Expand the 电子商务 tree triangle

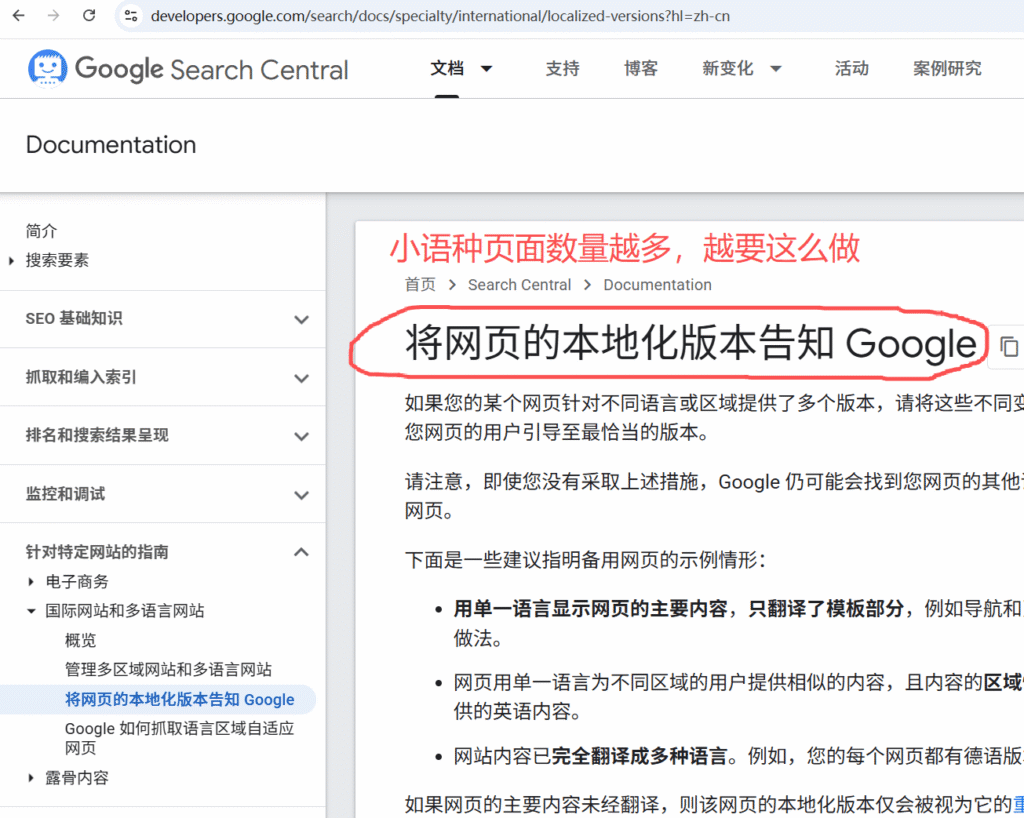(31, 582)
